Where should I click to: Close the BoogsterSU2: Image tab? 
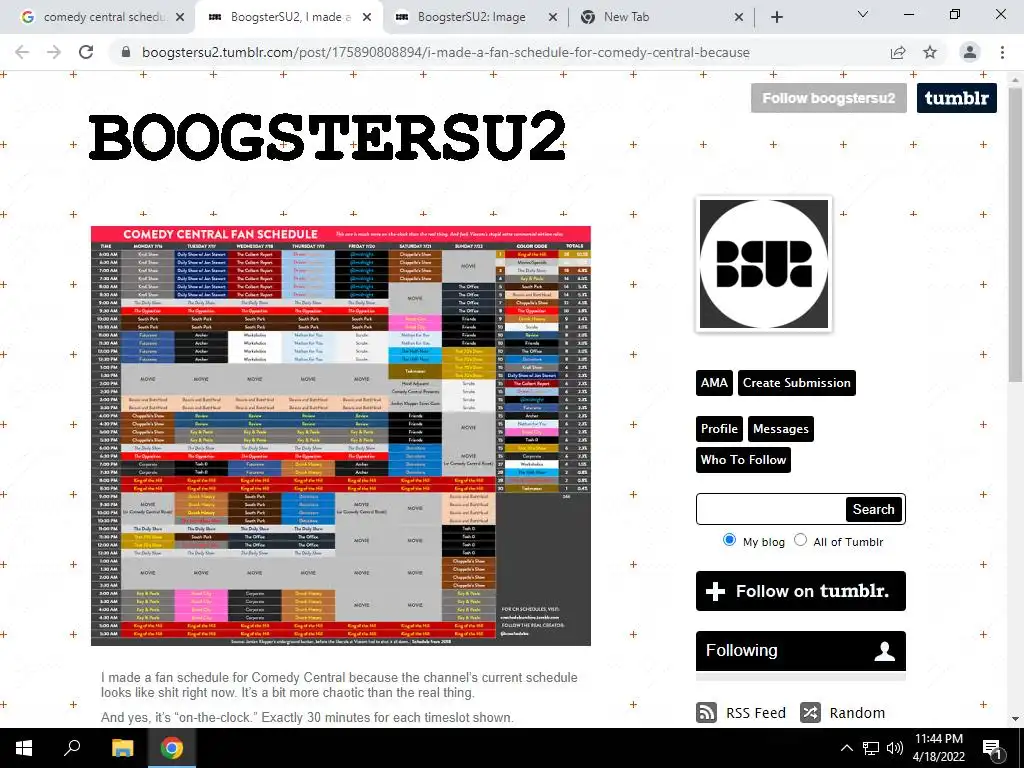(x=552, y=17)
